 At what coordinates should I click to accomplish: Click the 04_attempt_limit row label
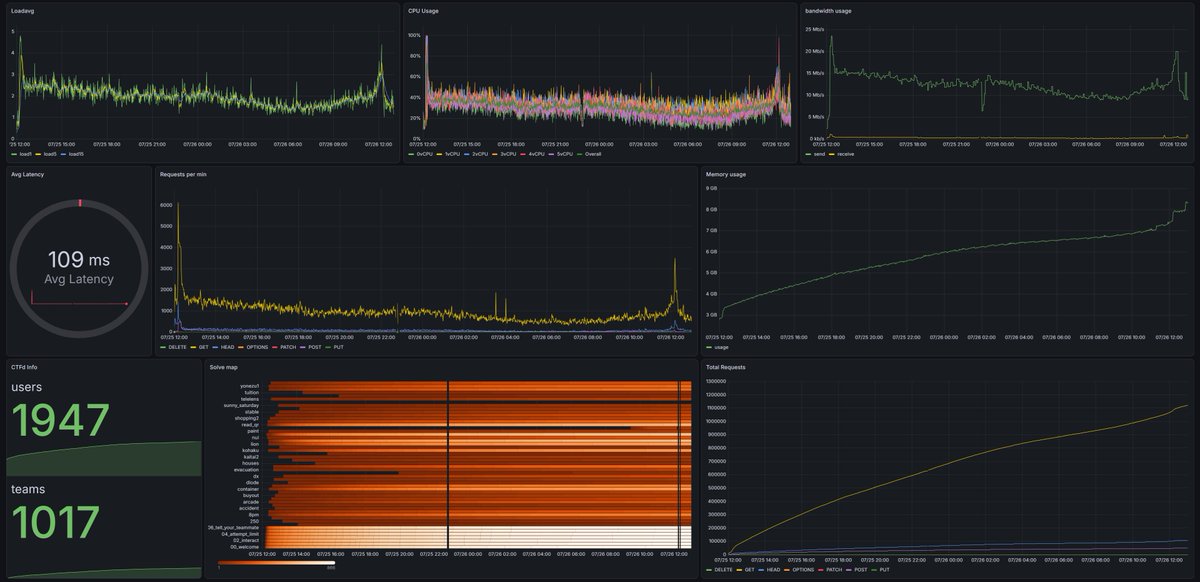pyautogui.click(x=240, y=534)
